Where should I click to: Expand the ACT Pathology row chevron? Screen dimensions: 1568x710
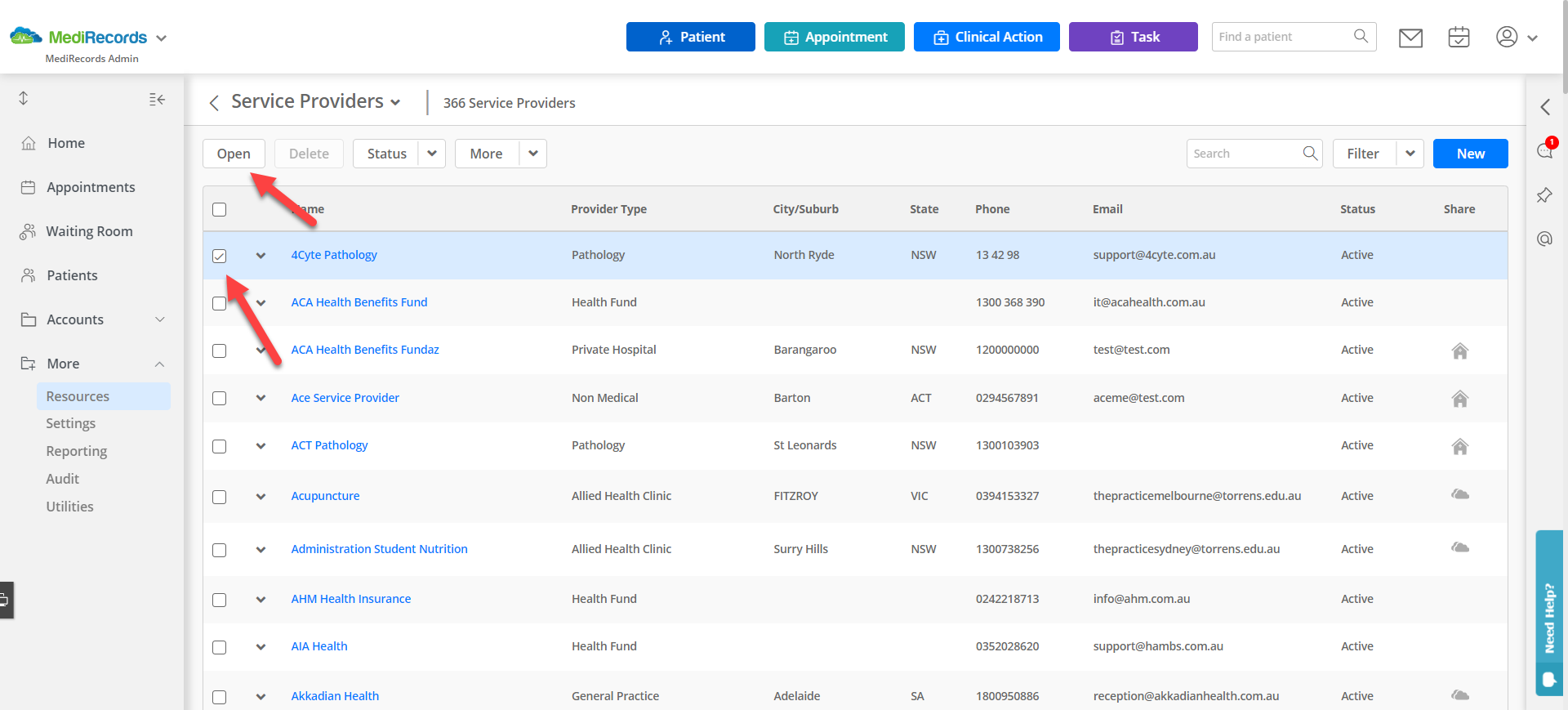click(261, 445)
